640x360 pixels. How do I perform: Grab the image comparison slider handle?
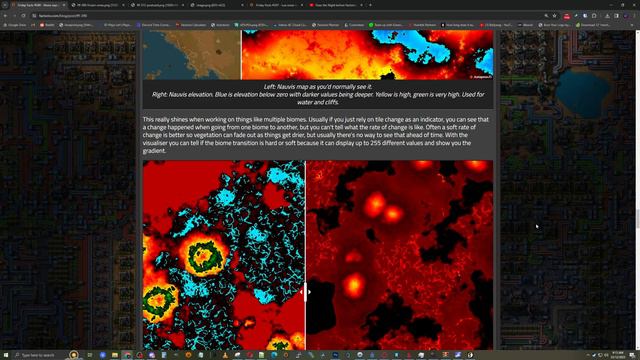pyautogui.click(x=305, y=292)
